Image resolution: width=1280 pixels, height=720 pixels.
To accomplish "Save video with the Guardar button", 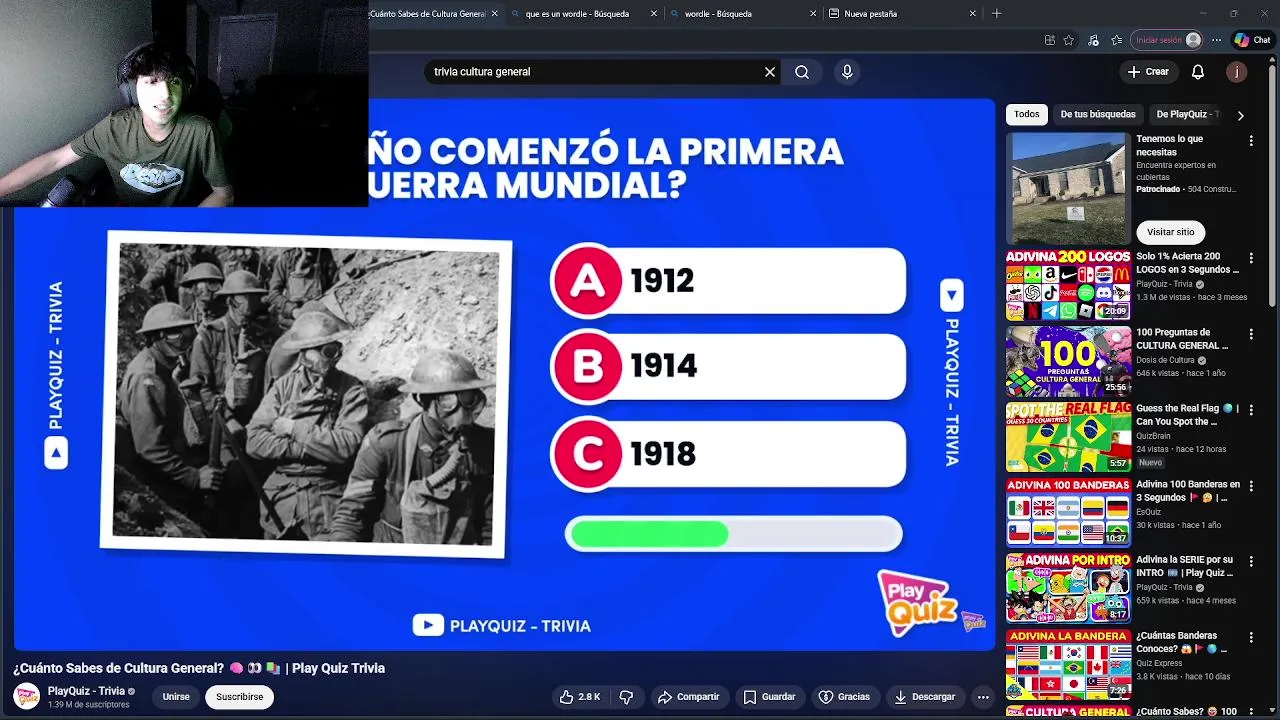I will coord(770,697).
